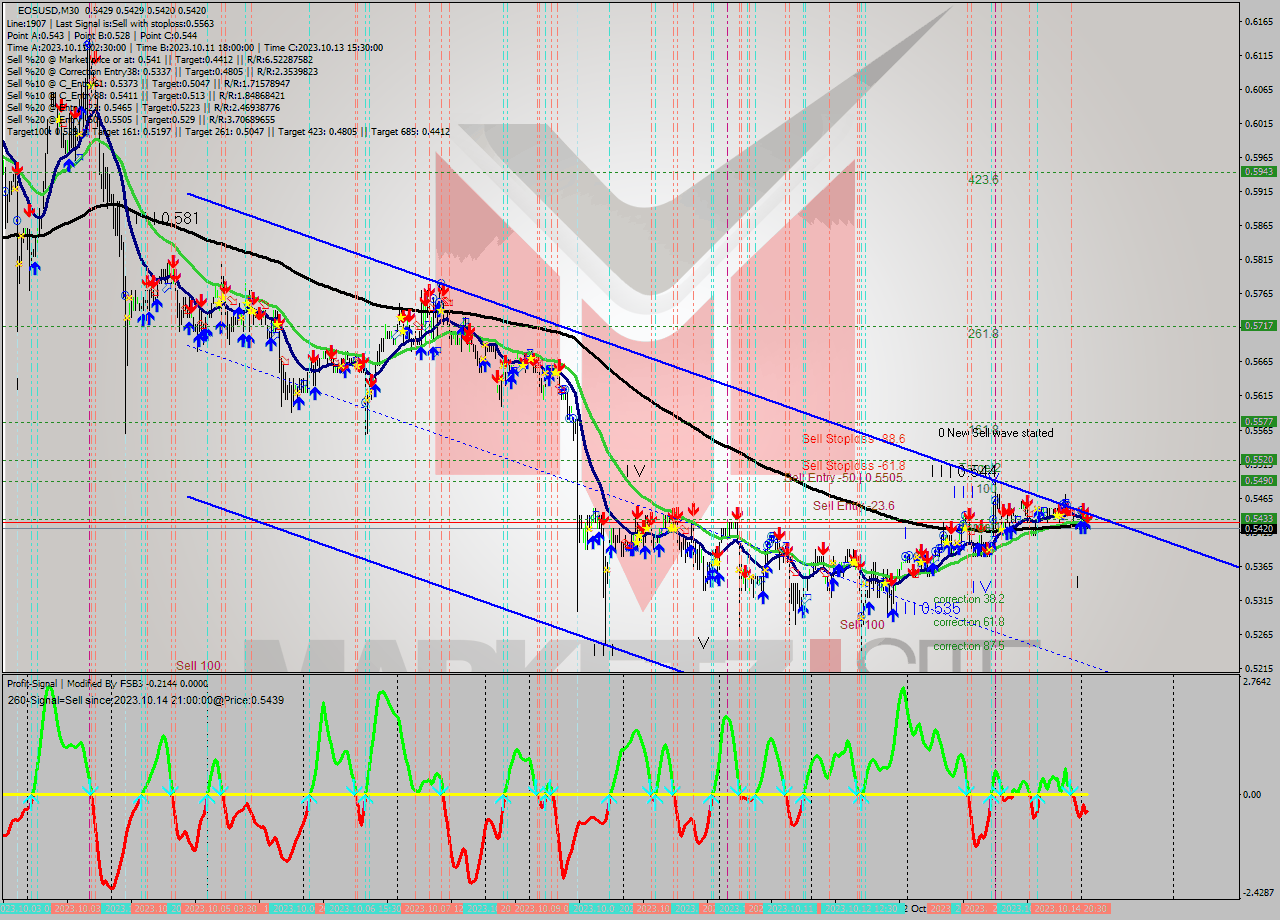This screenshot has height=920, width=1280.
Task: Click the red sell arrow near the 0.581 label
Action: pyautogui.click(x=174, y=262)
